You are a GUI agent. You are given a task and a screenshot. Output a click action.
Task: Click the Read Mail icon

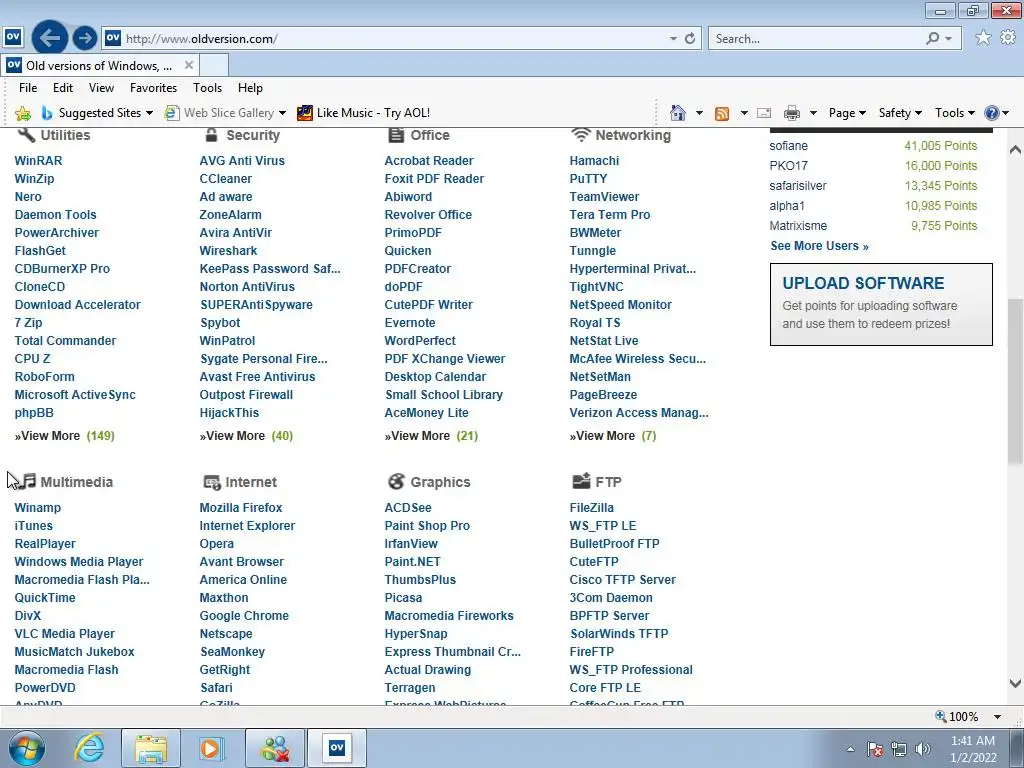(x=764, y=113)
